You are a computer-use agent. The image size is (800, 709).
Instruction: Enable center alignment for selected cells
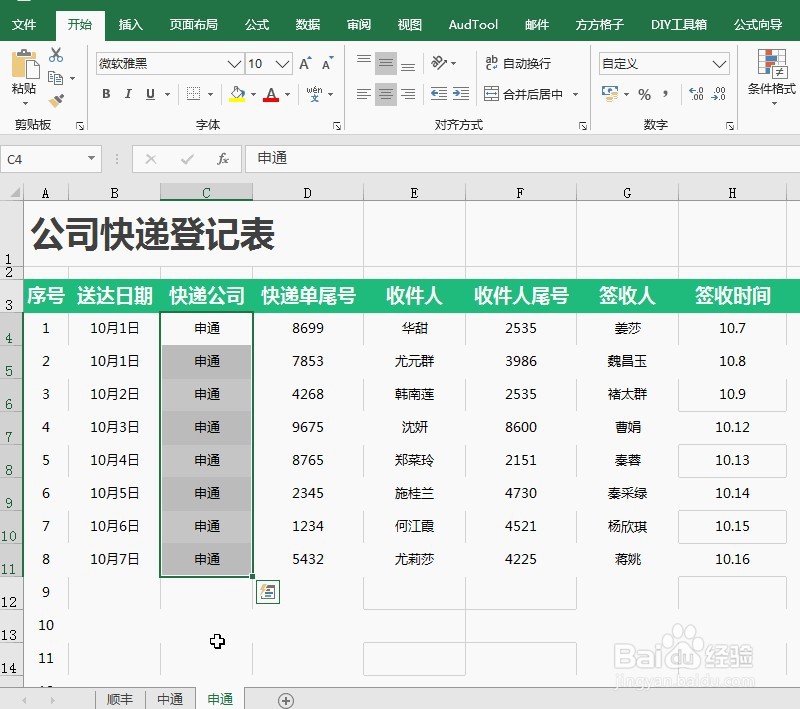[385, 95]
